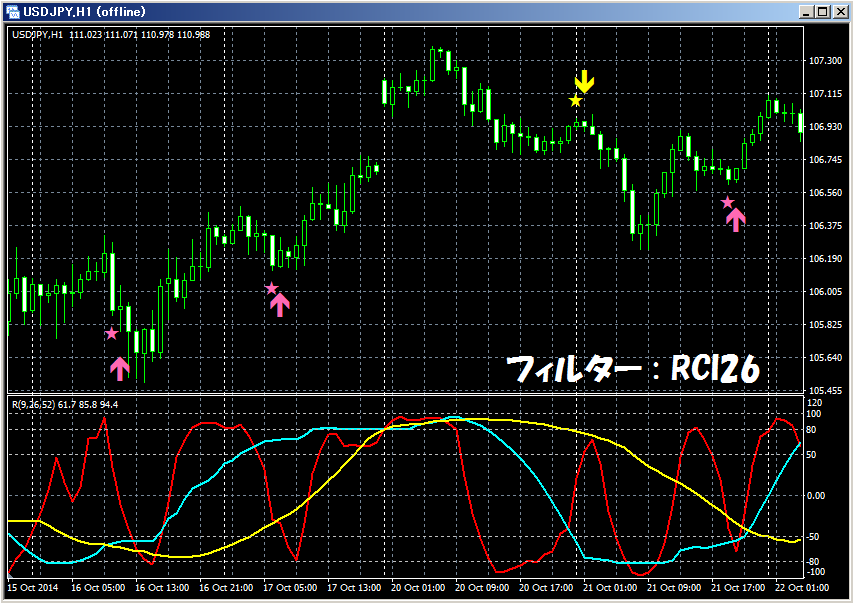853x603 pixels.
Task: Click price scale value 105.455
Action: tap(826, 390)
